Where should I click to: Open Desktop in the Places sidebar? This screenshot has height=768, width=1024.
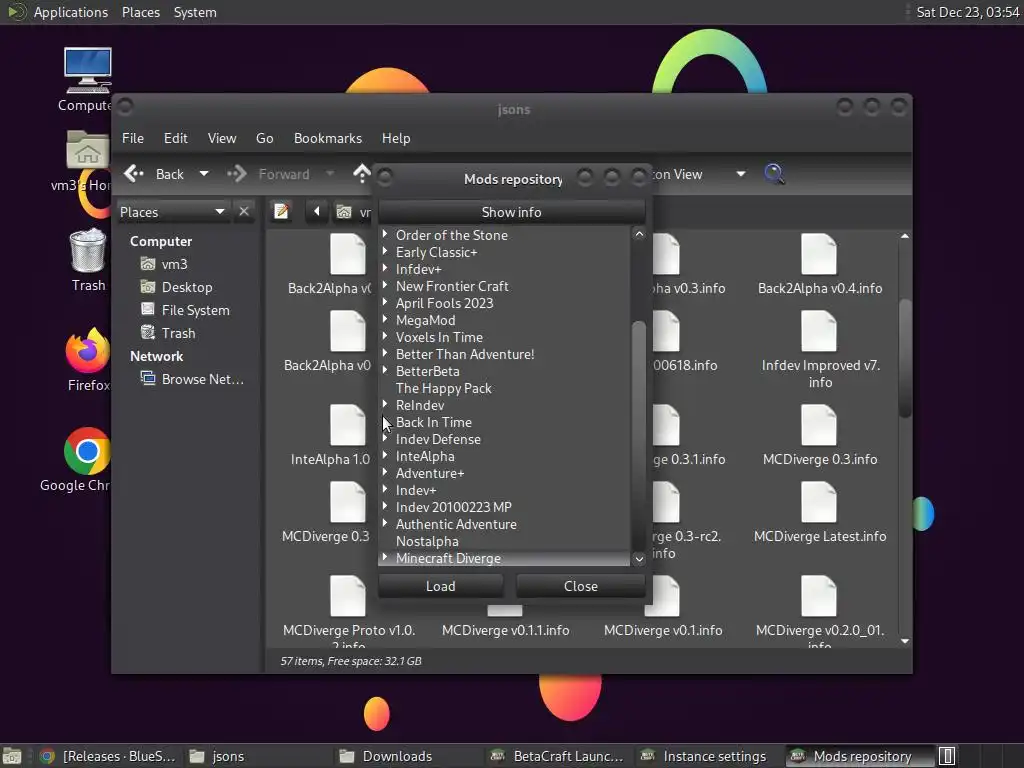click(187, 287)
